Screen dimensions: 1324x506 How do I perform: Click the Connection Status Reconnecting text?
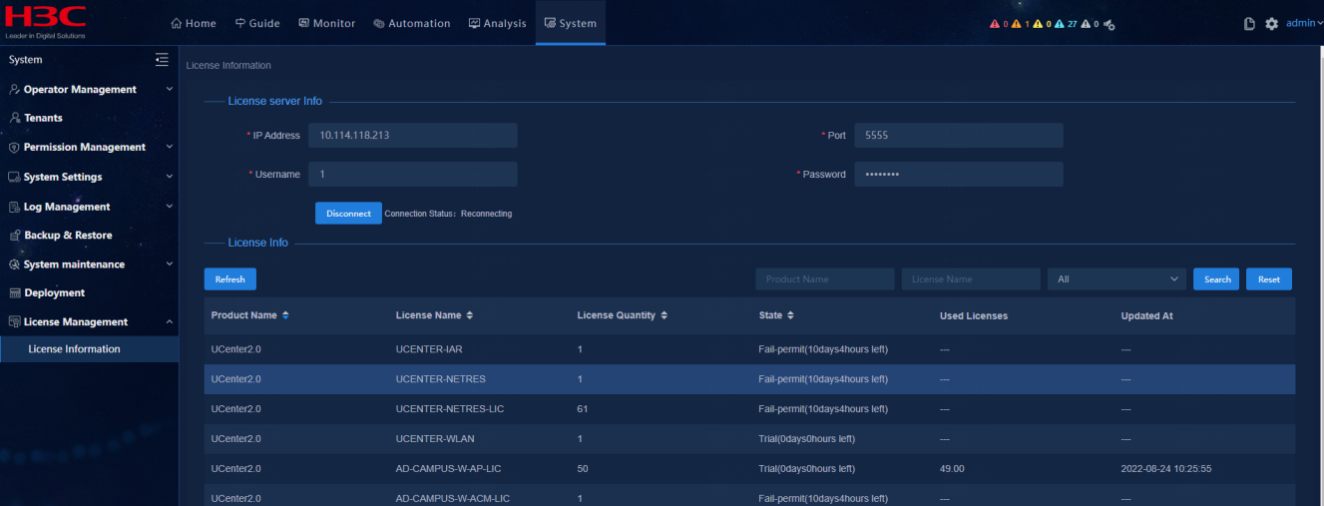[448, 214]
